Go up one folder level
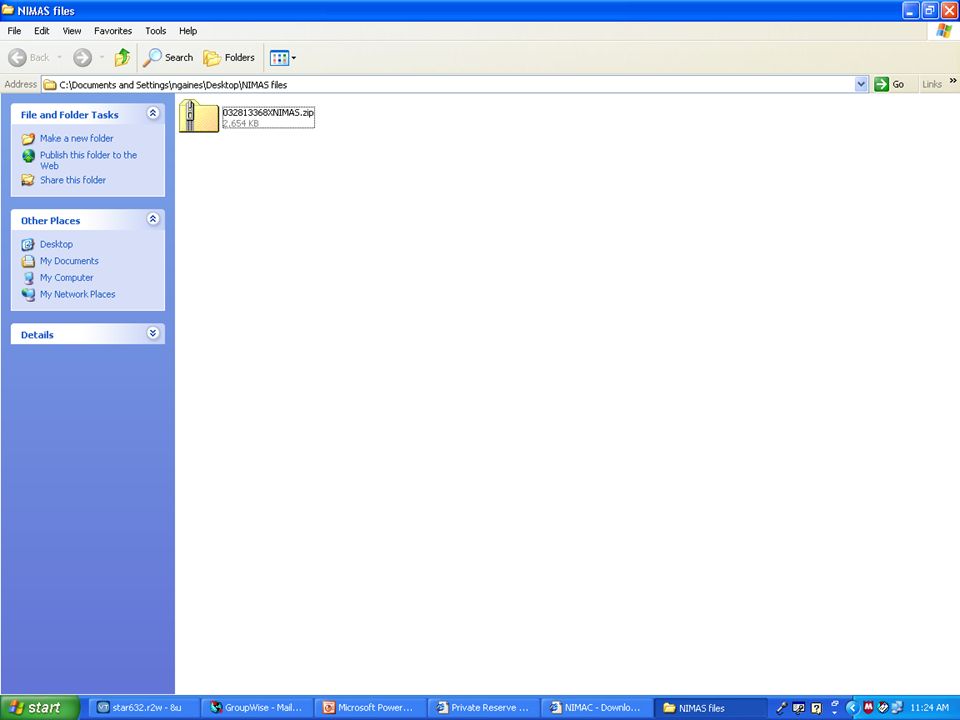 pos(122,58)
